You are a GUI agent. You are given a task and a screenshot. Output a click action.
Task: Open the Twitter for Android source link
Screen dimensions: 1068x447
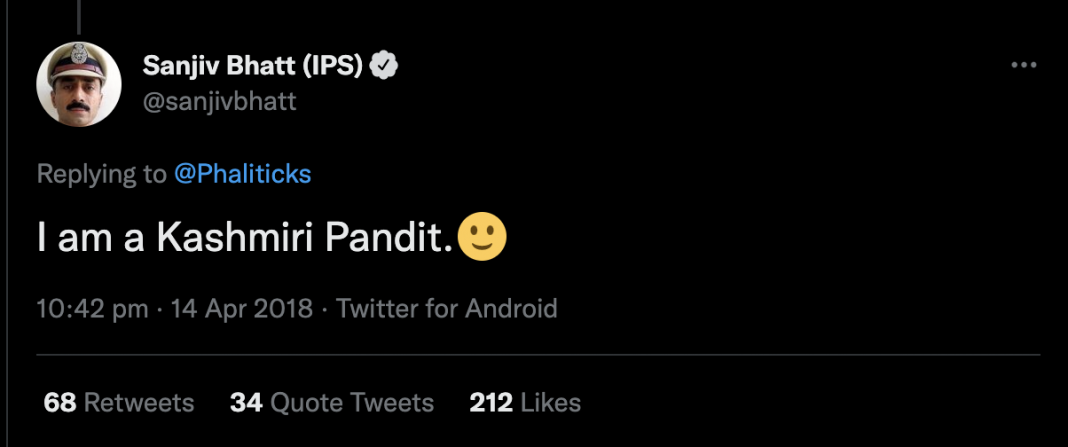pyautogui.click(x=446, y=308)
